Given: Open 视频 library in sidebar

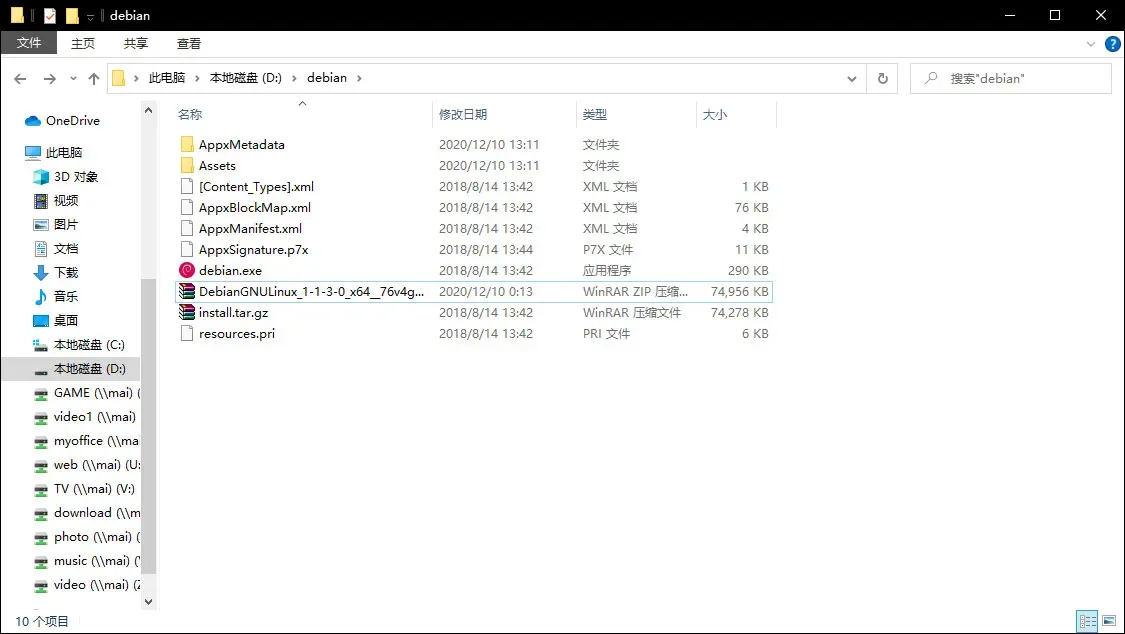Looking at the screenshot, I should coord(56,201).
